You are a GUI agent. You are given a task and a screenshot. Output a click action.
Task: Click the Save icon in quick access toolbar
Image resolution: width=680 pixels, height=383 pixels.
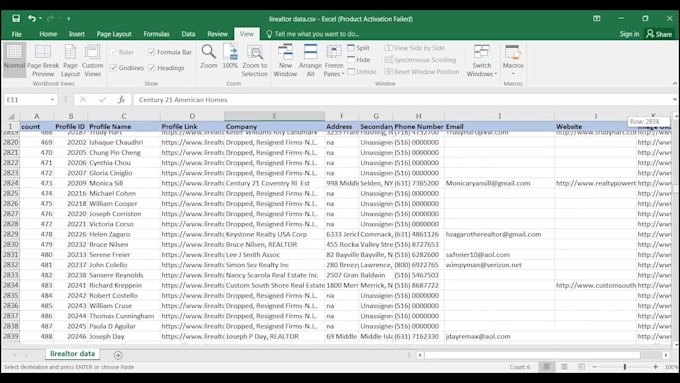pyautogui.click(x=16, y=19)
